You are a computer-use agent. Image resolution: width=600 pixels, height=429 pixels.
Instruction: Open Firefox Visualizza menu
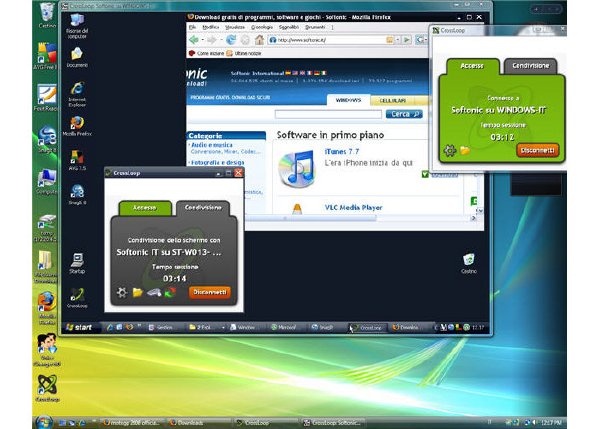(x=235, y=27)
